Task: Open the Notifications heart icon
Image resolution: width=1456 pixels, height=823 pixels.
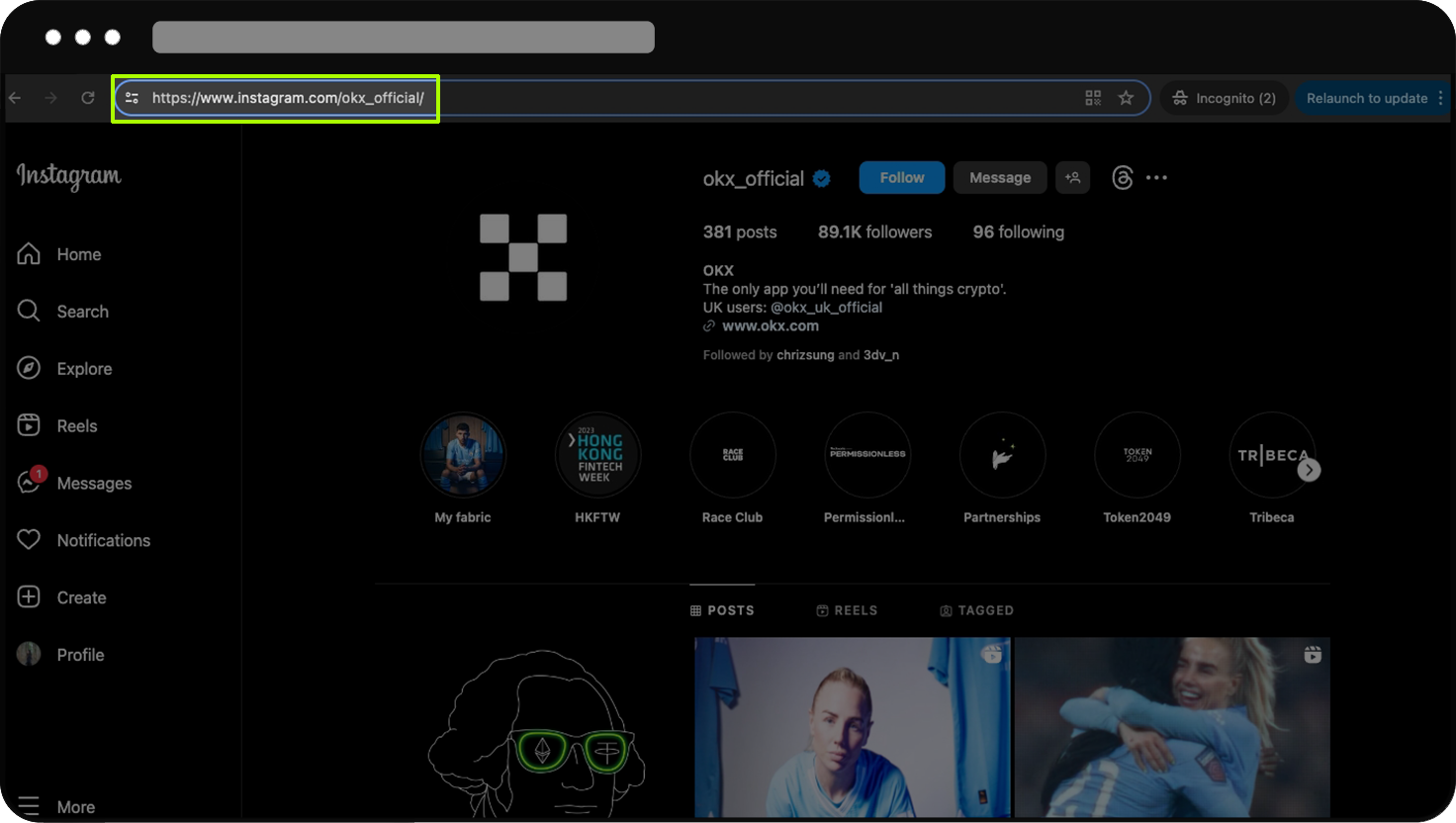Action: coord(29,540)
